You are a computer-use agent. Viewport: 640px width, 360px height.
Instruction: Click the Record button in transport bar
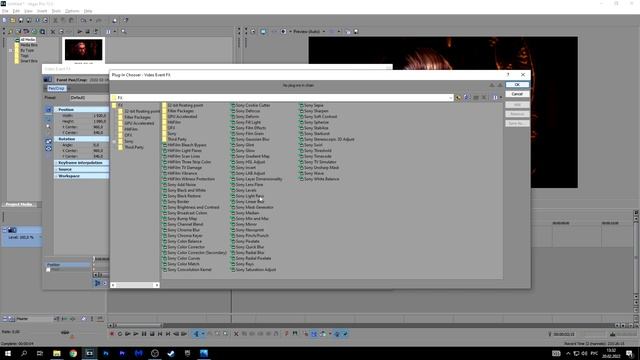point(112,334)
